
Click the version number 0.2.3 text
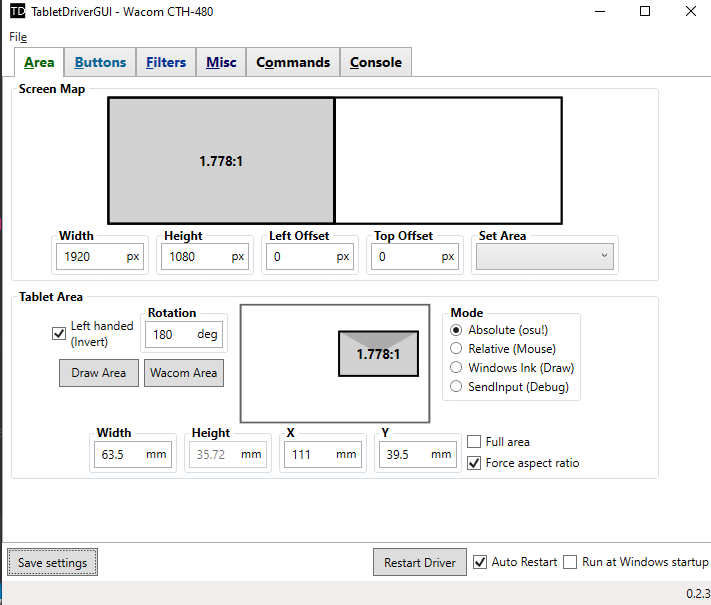[698, 593]
